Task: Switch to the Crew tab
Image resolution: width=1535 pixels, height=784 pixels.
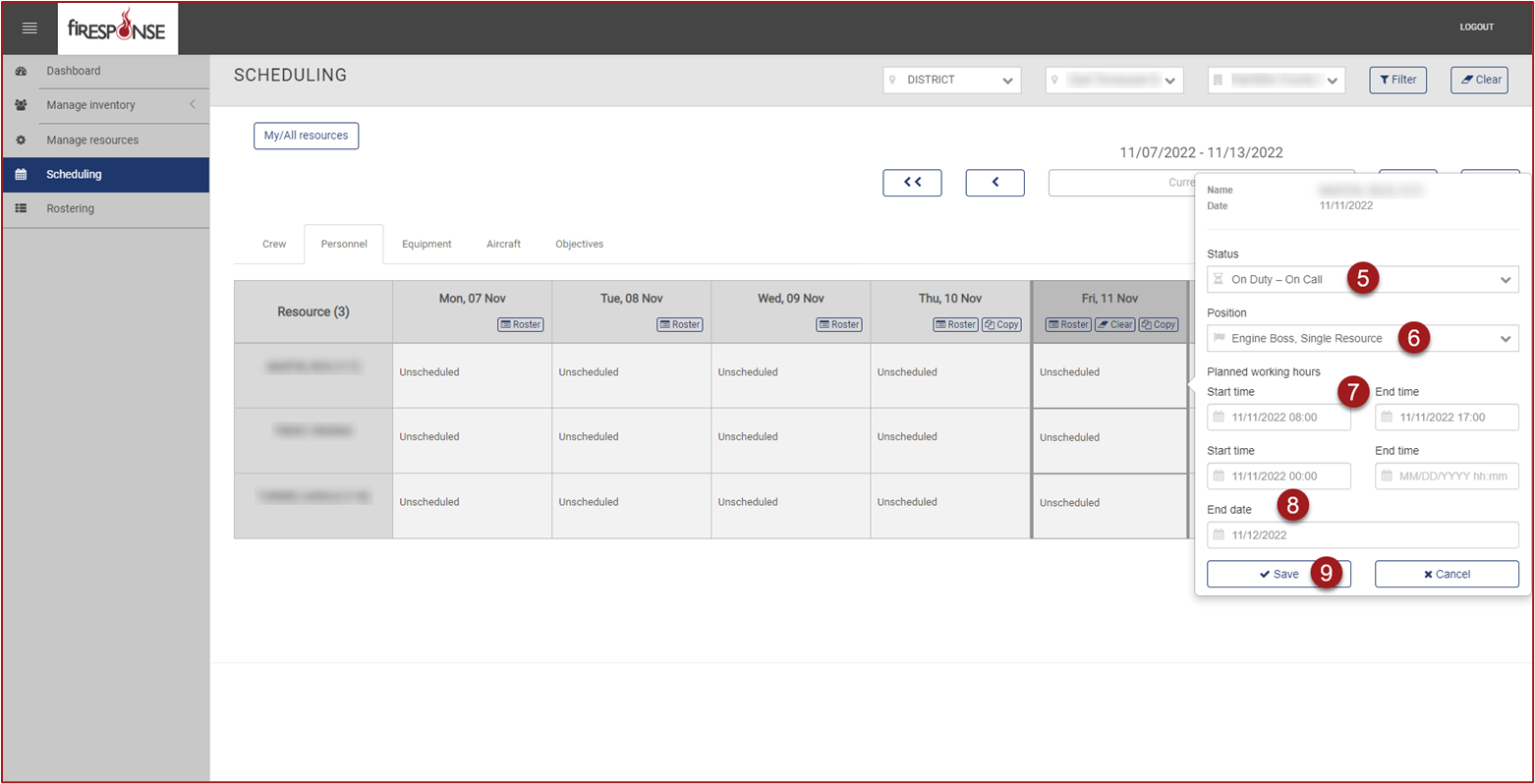Action: [x=274, y=245]
